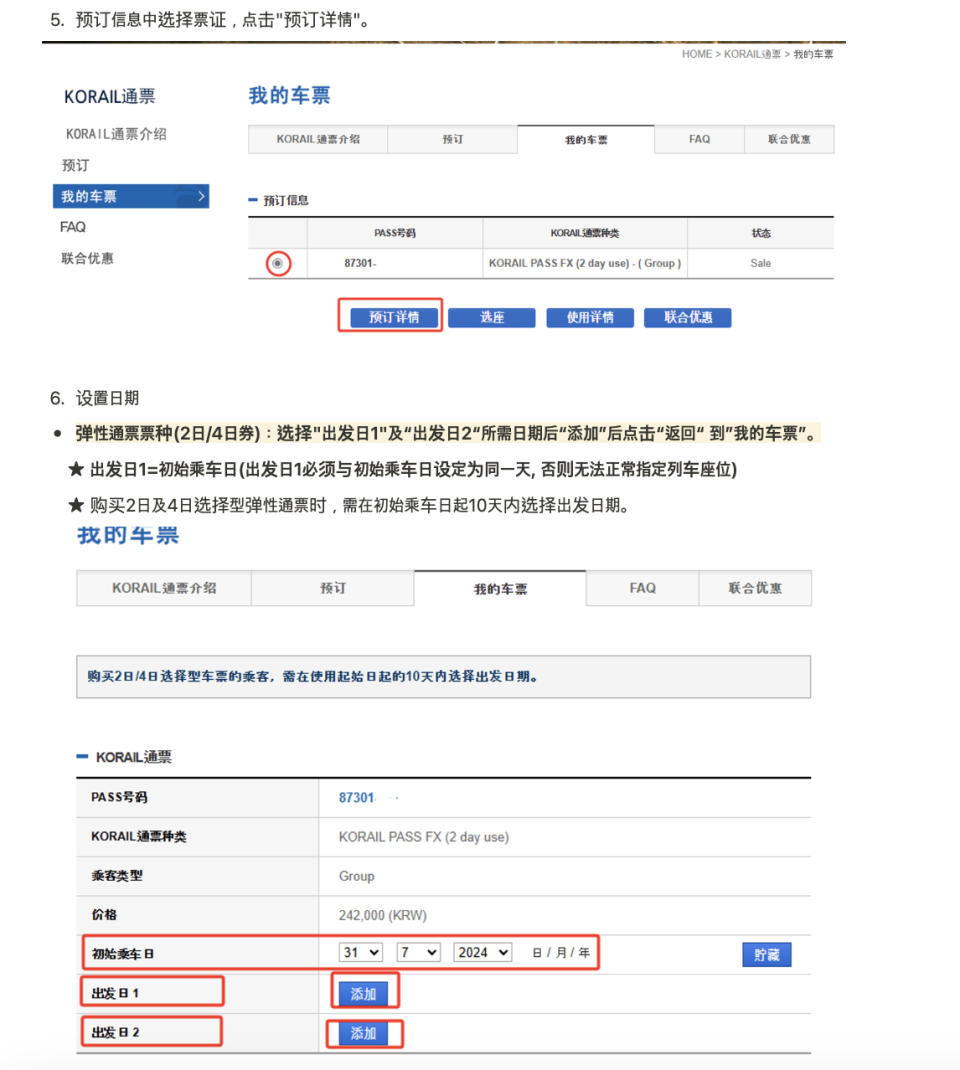Image resolution: width=960 pixels, height=1070 pixels.
Task: Click the 'KORAIL通票' sidebar title
Action: click(x=110, y=97)
